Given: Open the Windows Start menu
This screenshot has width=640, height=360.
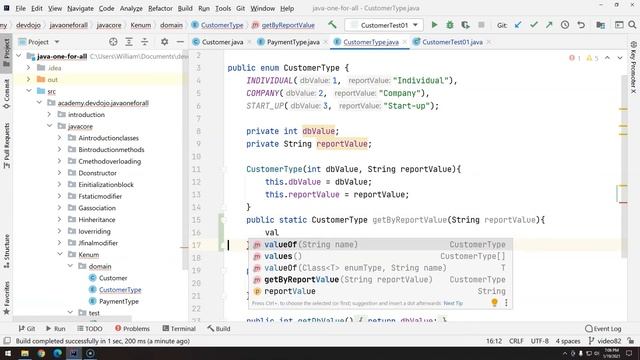Looking at the screenshot, I should click(7, 353).
